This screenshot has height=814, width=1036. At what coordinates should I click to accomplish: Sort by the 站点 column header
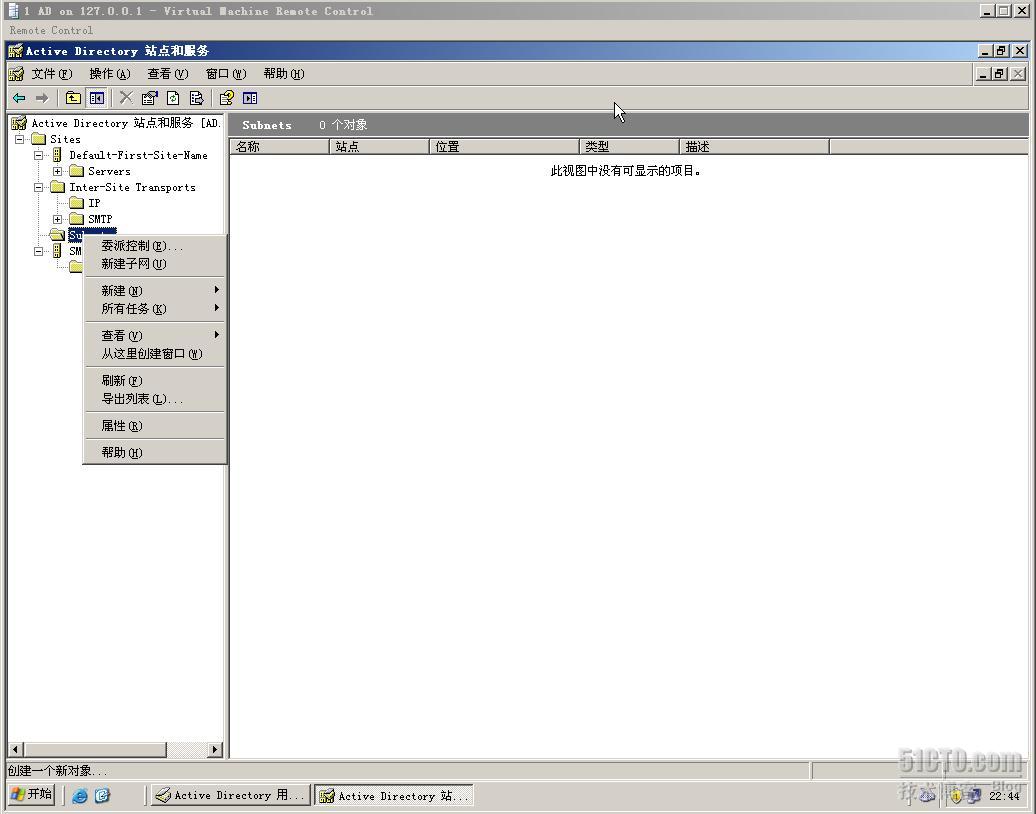coord(379,147)
